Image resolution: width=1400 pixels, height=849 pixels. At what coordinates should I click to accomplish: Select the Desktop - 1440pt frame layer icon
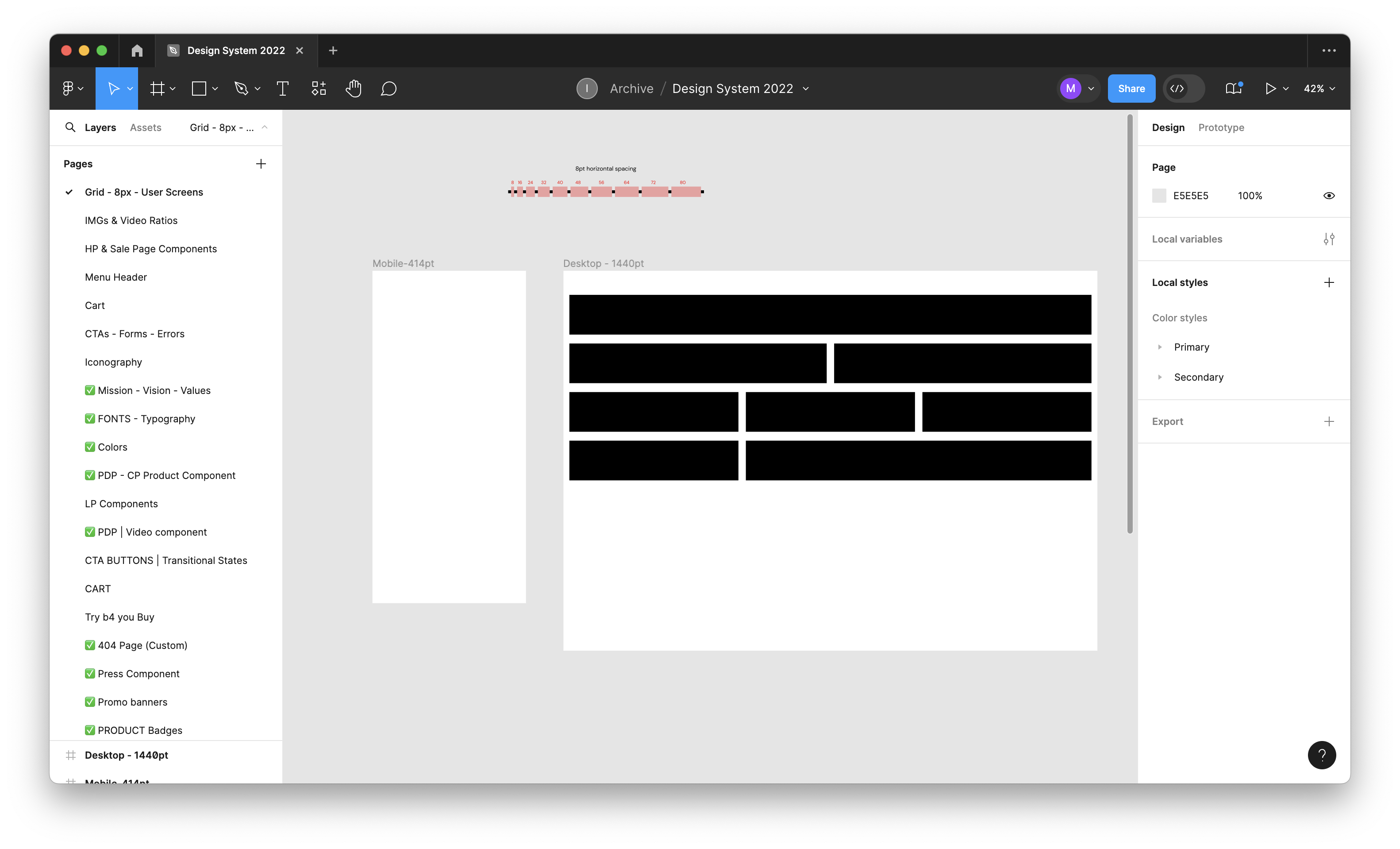click(71, 755)
